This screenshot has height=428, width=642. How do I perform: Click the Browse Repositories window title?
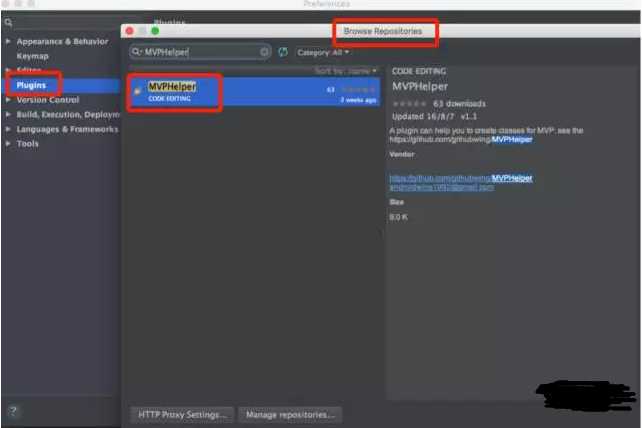[383, 31]
